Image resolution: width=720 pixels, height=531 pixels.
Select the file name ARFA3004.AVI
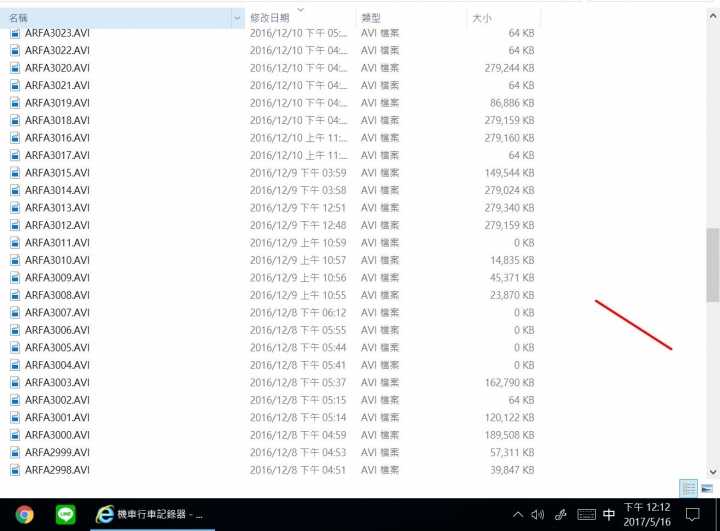57,365
